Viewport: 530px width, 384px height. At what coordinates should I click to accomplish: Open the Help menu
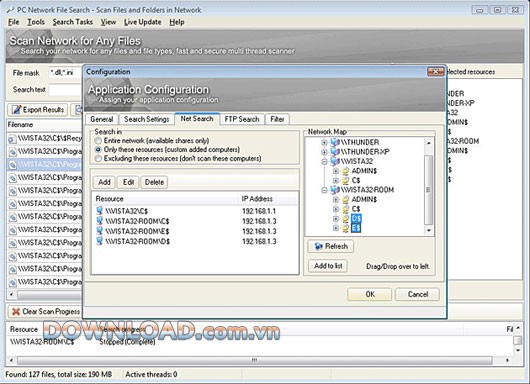coord(177,22)
